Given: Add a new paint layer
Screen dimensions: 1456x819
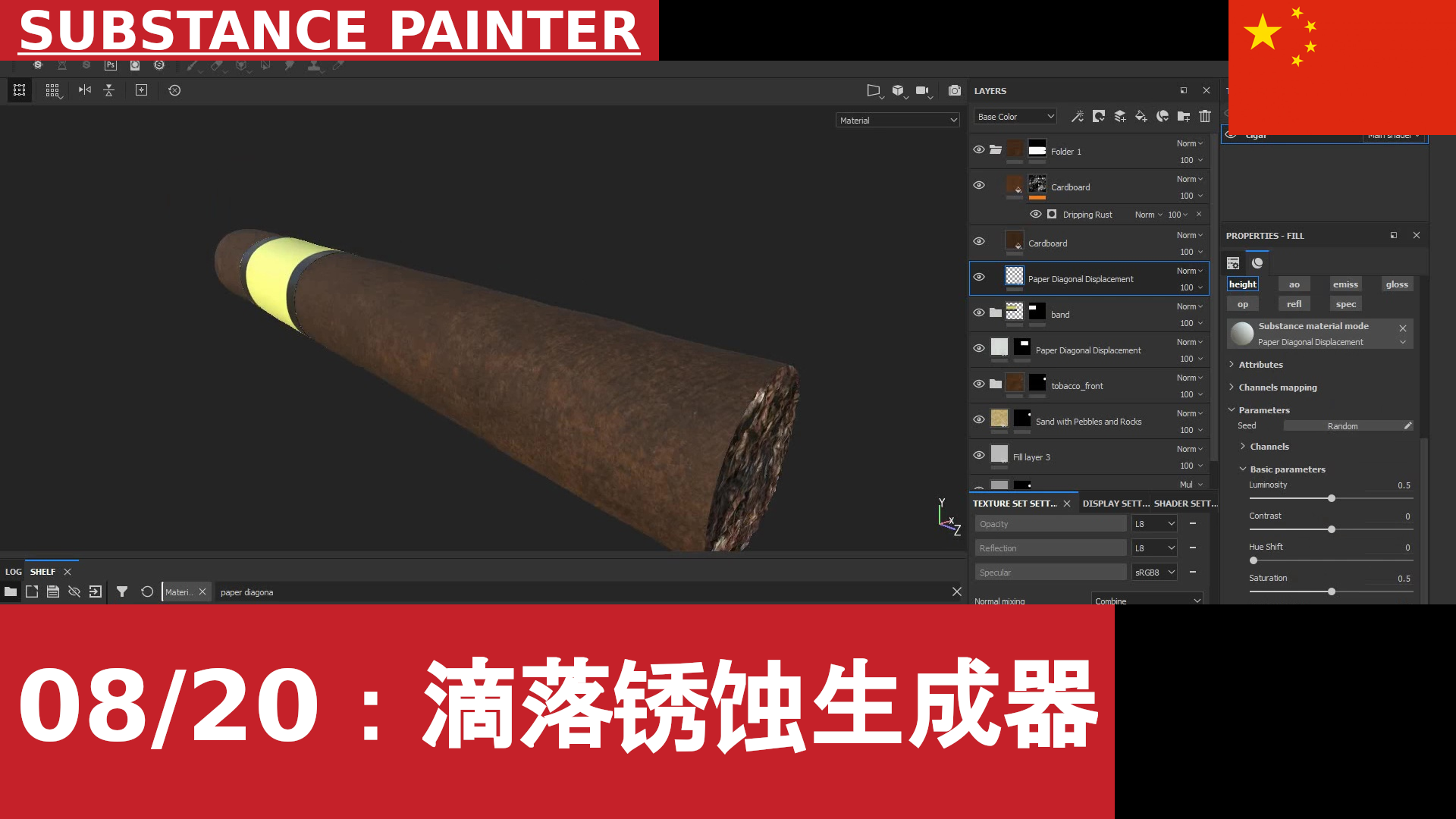Looking at the screenshot, I should coord(1119,116).
